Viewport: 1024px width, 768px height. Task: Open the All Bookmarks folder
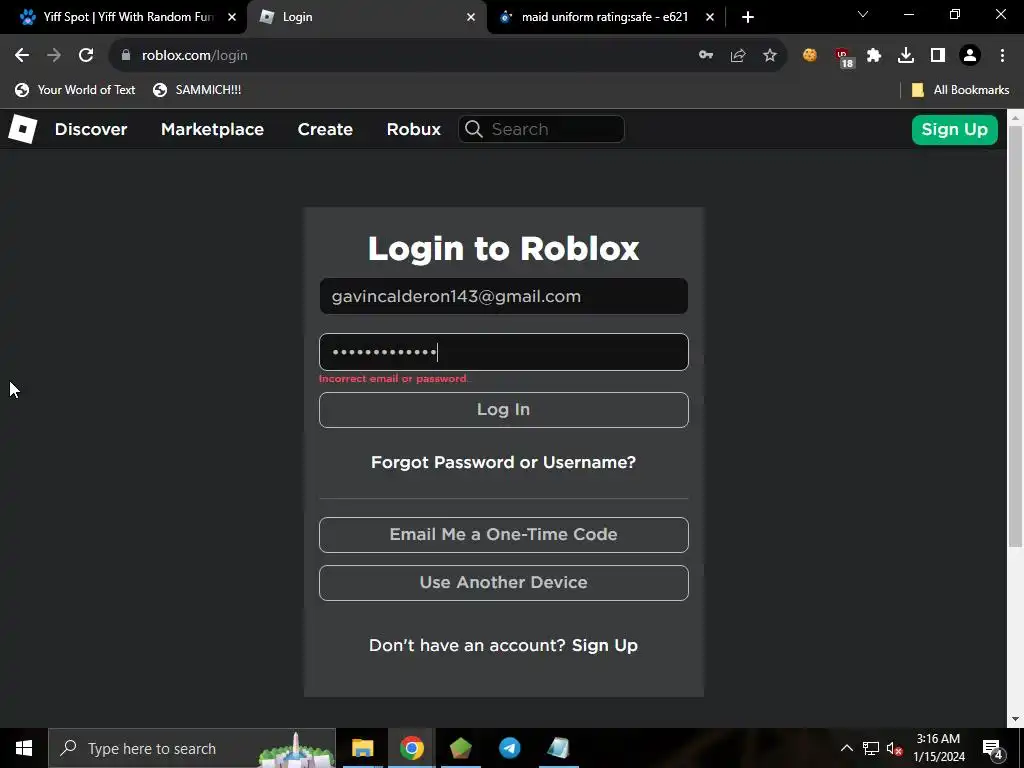coord(960,90)
